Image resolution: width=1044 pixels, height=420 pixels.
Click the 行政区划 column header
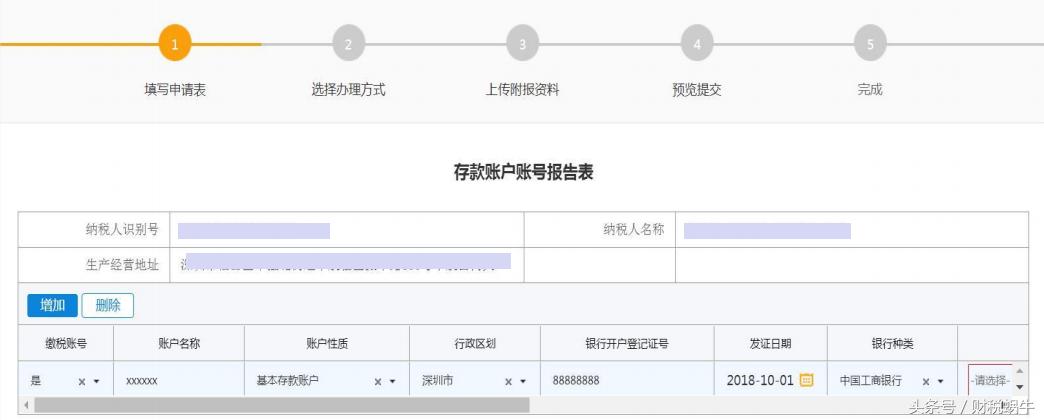[x=475, y=343]
